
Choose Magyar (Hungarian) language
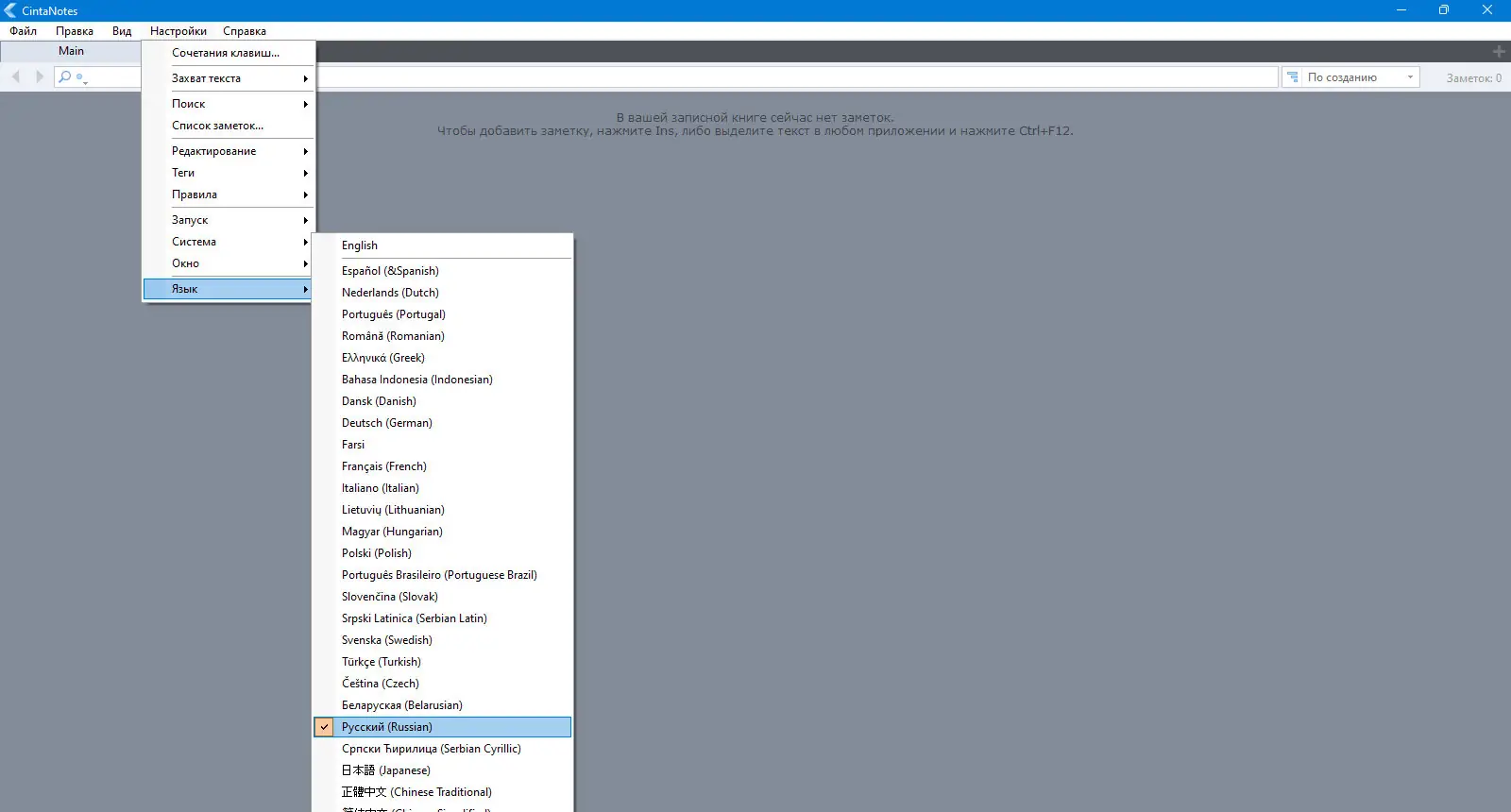click(442, 532)
